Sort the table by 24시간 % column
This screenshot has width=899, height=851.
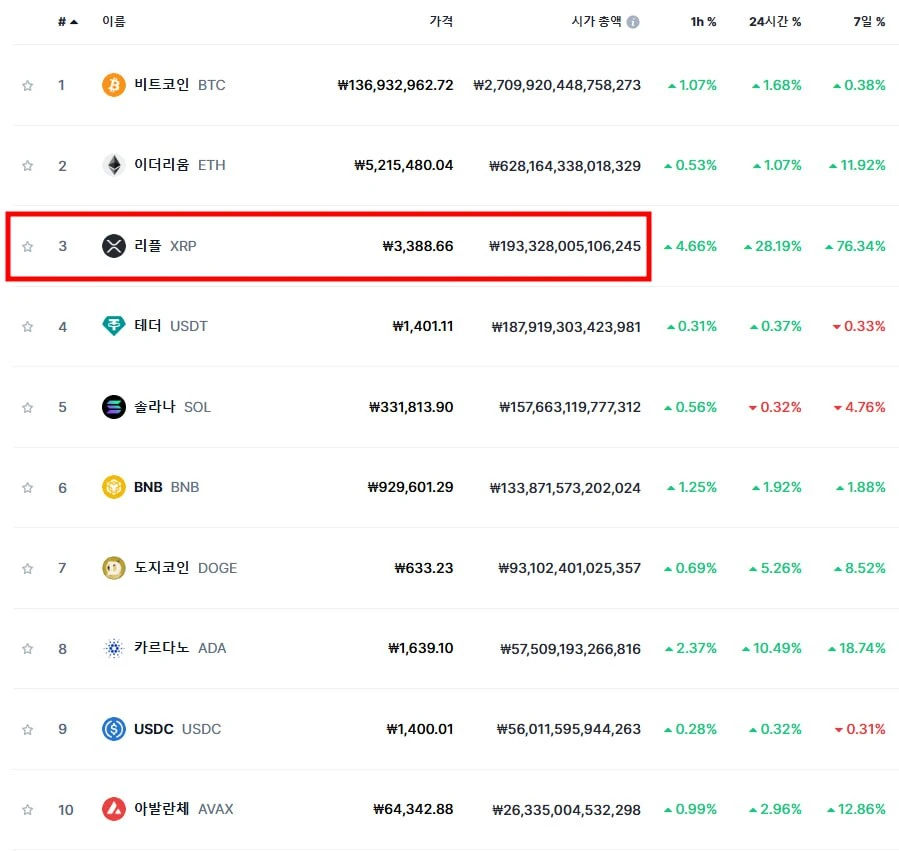coord(775,22)
